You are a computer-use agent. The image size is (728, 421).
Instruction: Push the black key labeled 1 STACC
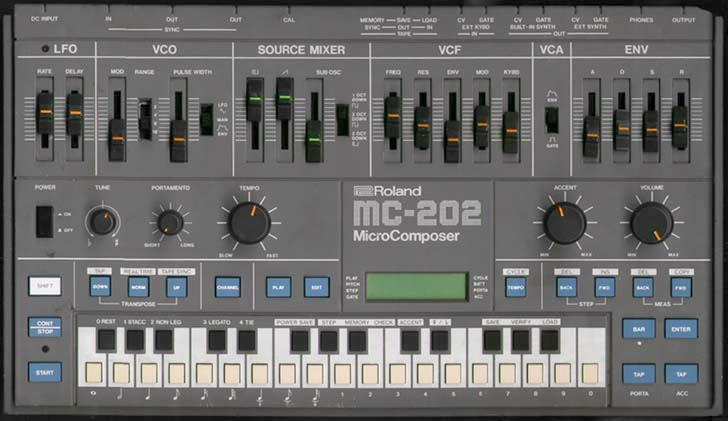tap(135, 340)
